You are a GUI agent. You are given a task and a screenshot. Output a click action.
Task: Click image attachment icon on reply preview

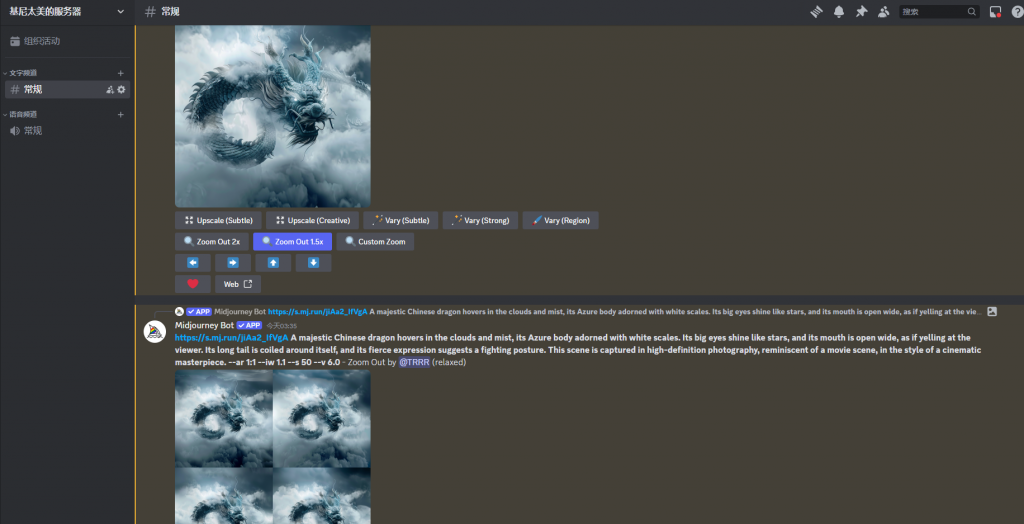click(x=992, y=312)
